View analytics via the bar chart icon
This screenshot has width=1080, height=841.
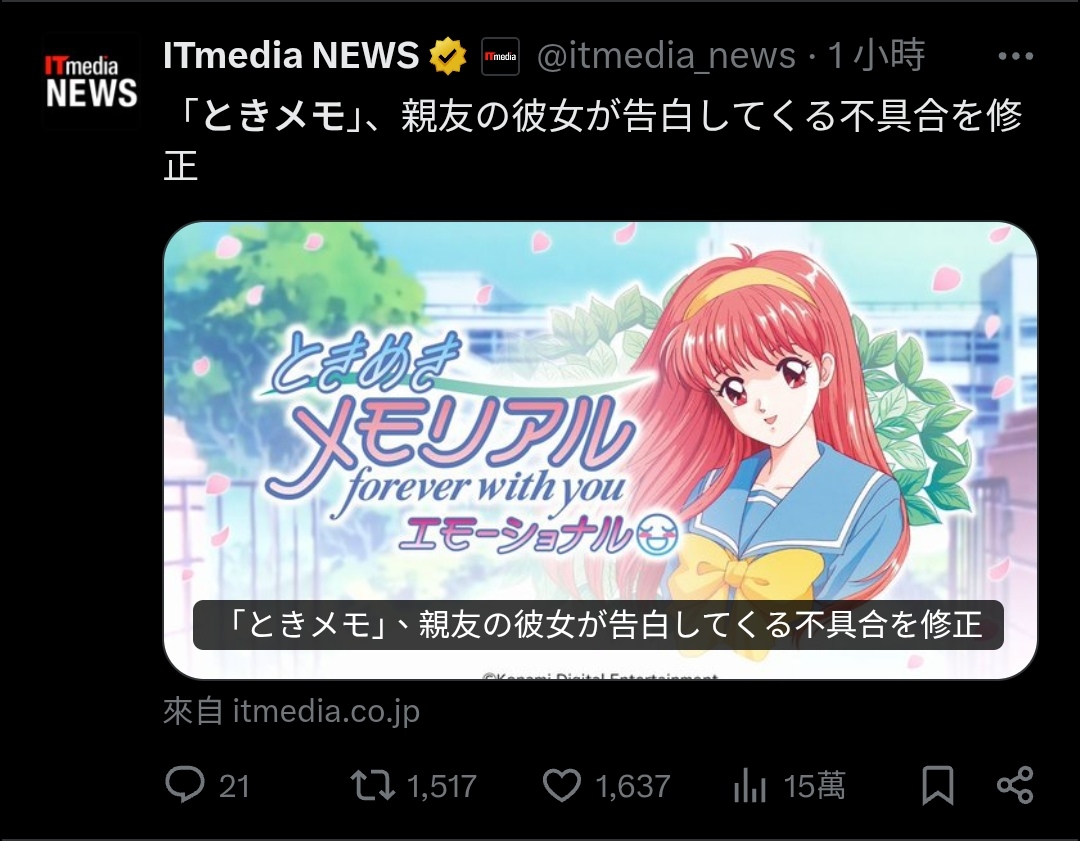coord(749,785)
